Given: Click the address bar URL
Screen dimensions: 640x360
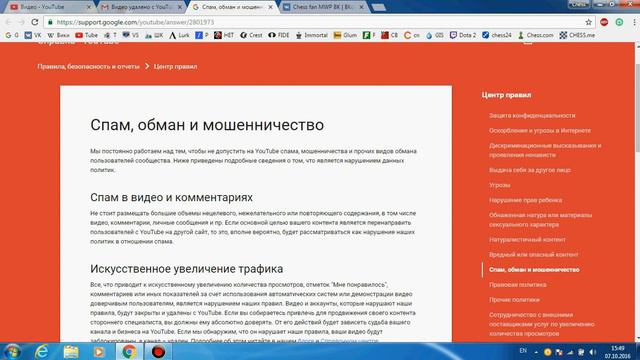Looking at the screenshot, I should [x=135, y=22].
